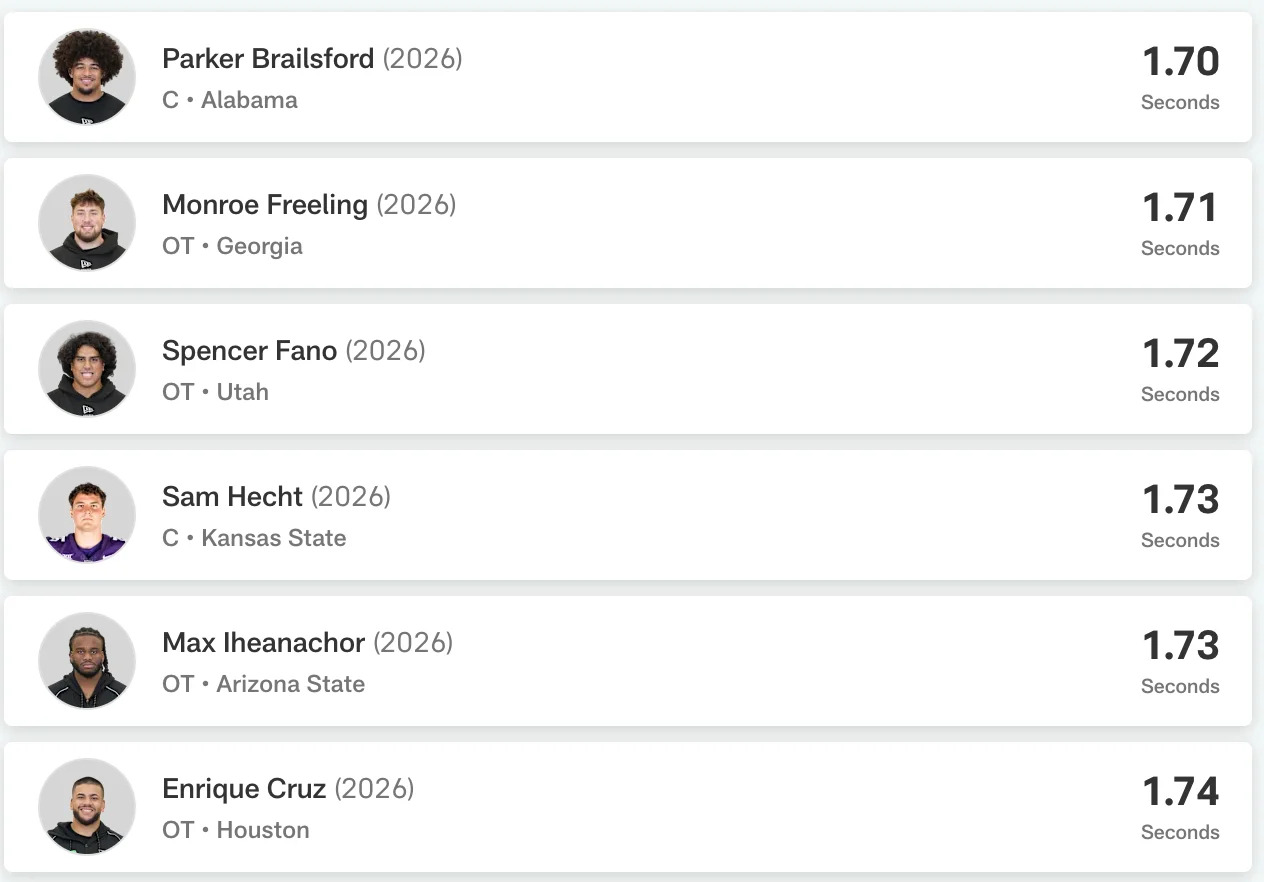Click Spencer Fano's headshot photo
The width and height of the screenshot is (1264, 882).
87,369
